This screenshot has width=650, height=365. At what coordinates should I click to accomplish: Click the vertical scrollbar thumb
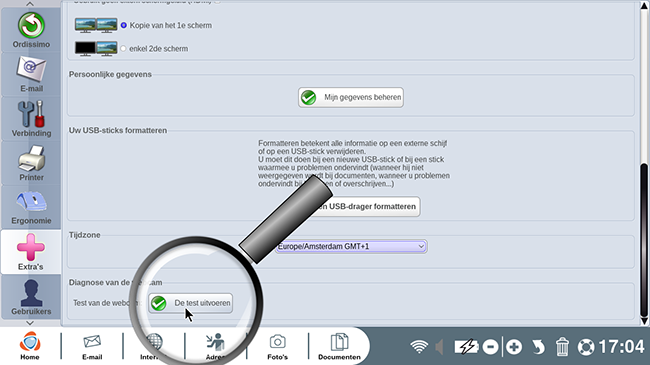pyautogui.click(x=644, y=240)
